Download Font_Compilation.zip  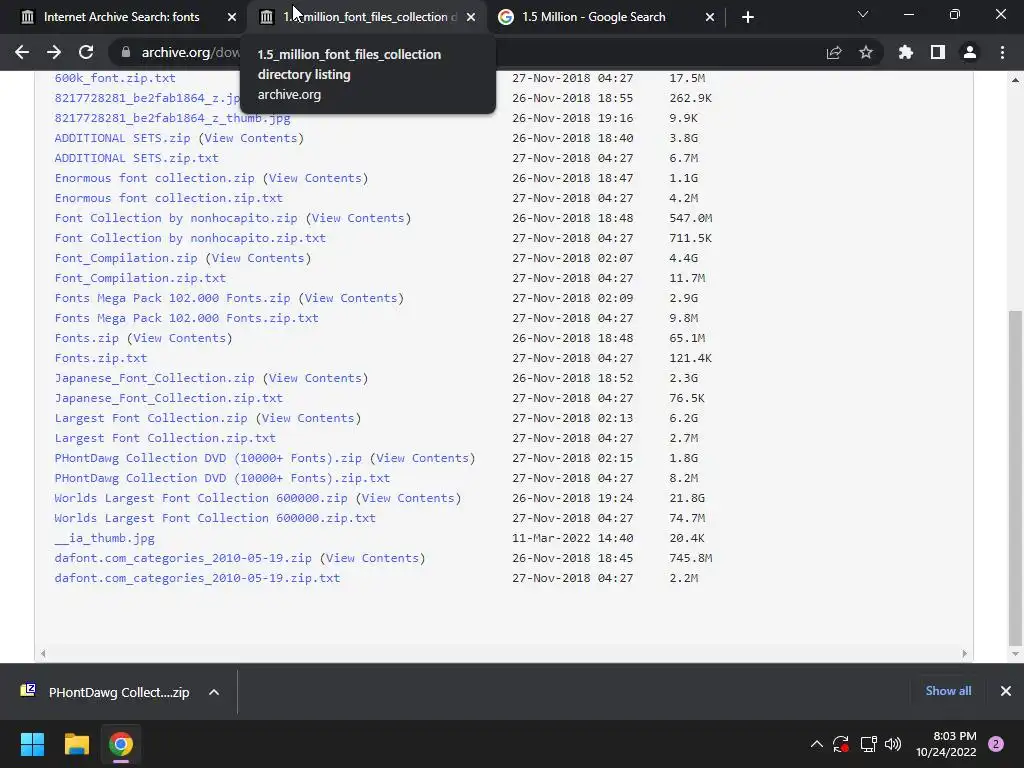tap(125, 258)
